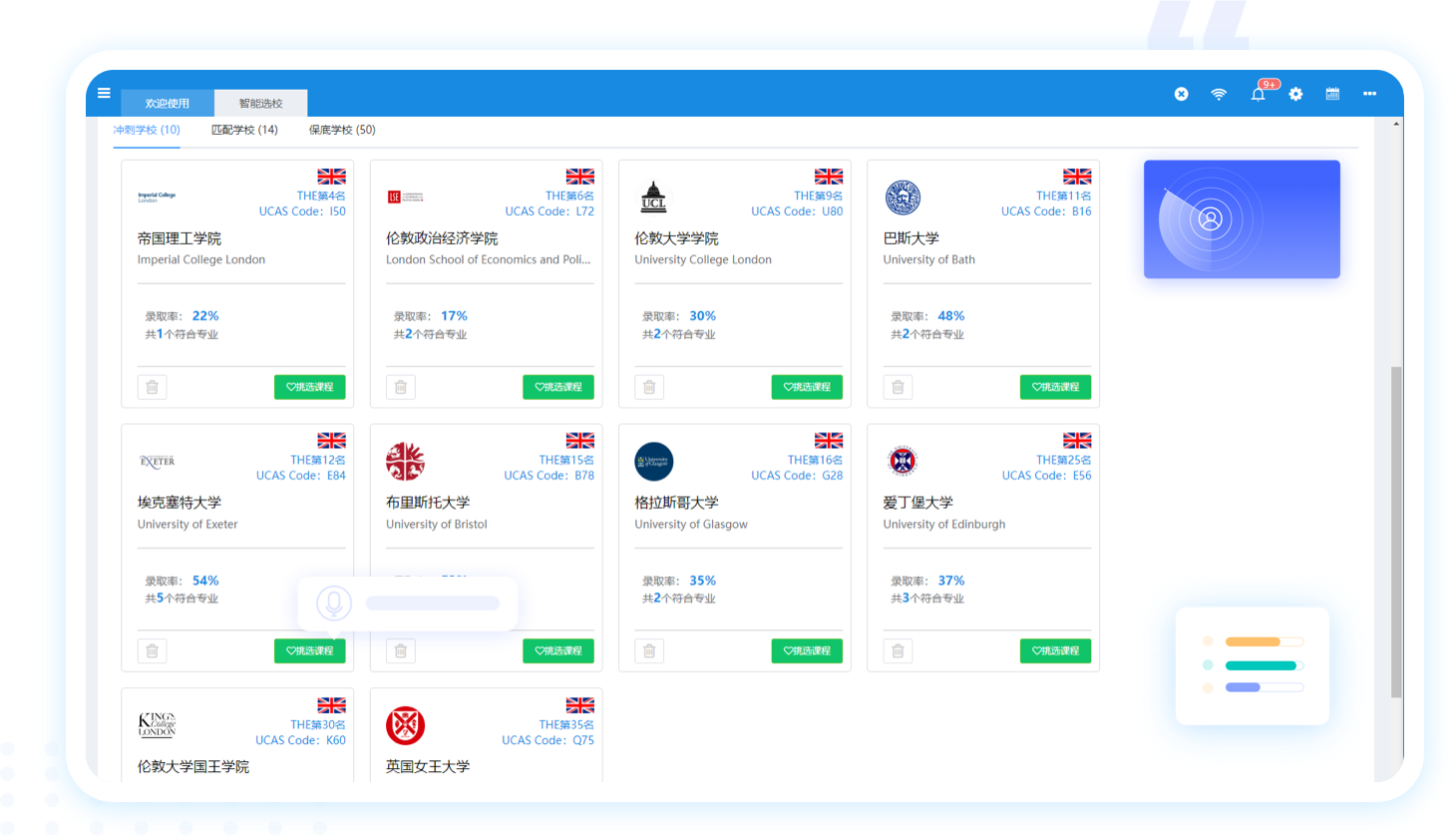Click trash icon on University of Edinburgh card
This screenshot has height=838, width=1456.
coord(898,651)
